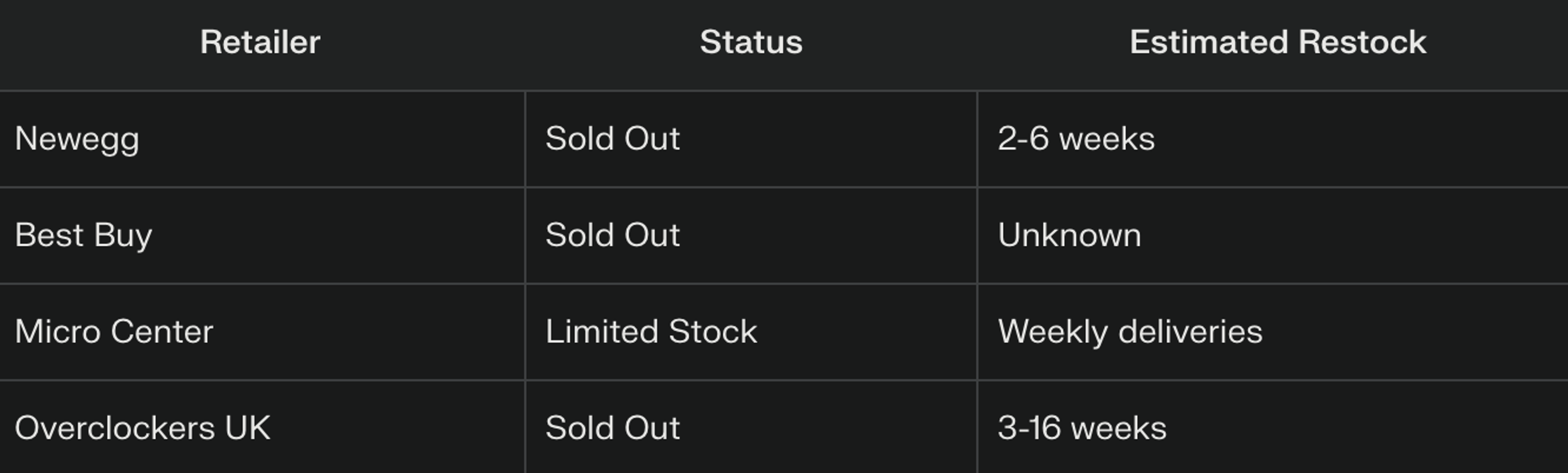Click Overclockers UK's Sold Out status
This screenshot has width=1568, height=473.
pos(612,428)
